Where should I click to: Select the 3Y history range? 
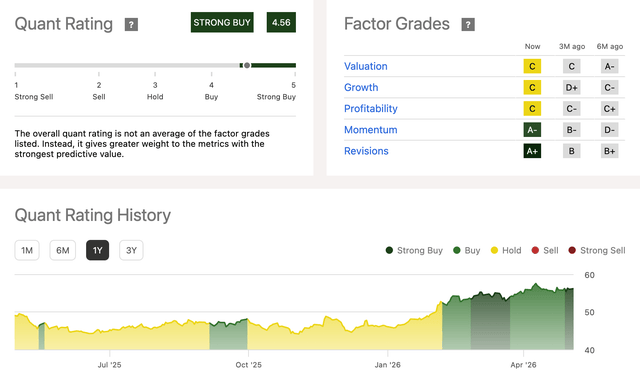coord(131,250)
